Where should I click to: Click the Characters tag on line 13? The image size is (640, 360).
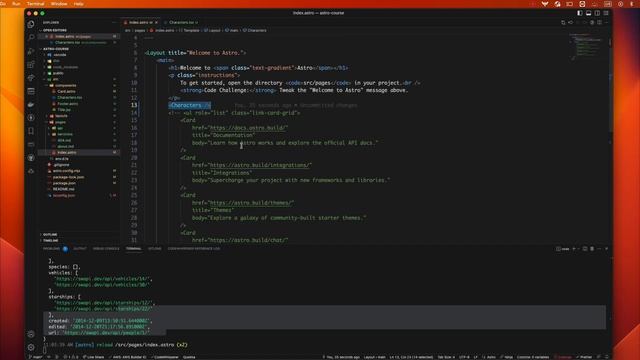[190, 105]
